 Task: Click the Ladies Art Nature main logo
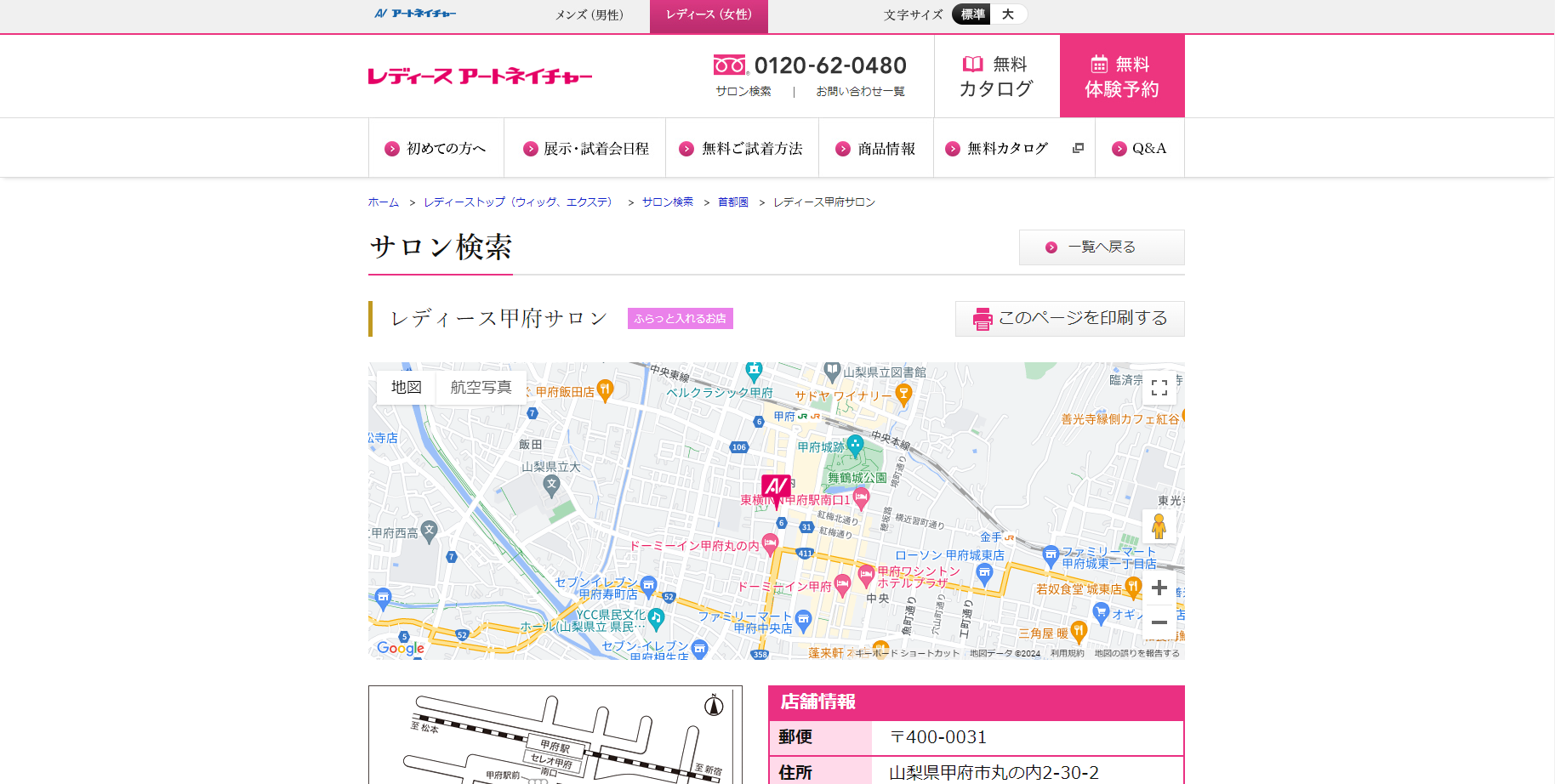(x=480, y=77)
